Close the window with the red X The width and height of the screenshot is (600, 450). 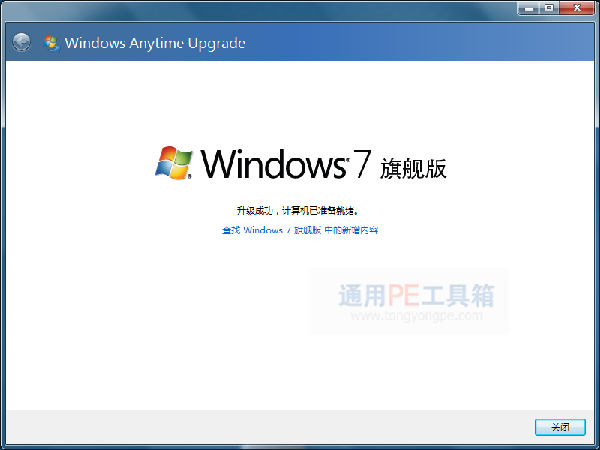[x=577, y=8]
